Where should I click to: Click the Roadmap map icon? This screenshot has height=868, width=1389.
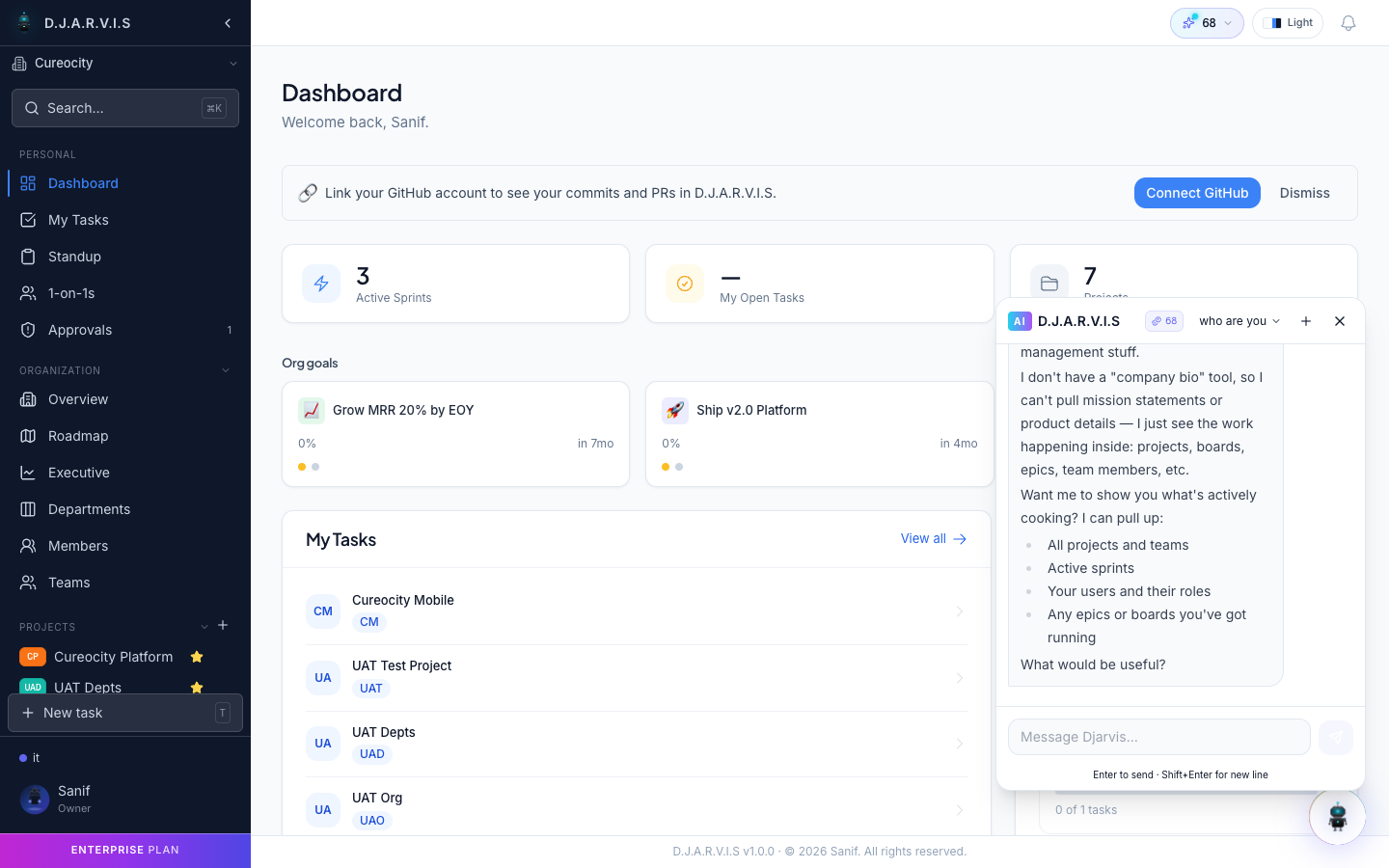coord(28,436)
